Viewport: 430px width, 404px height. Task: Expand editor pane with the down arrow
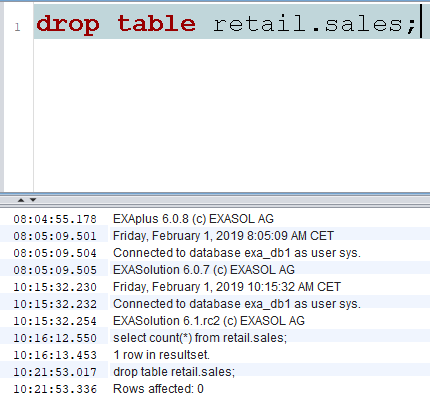coord(33,200)
